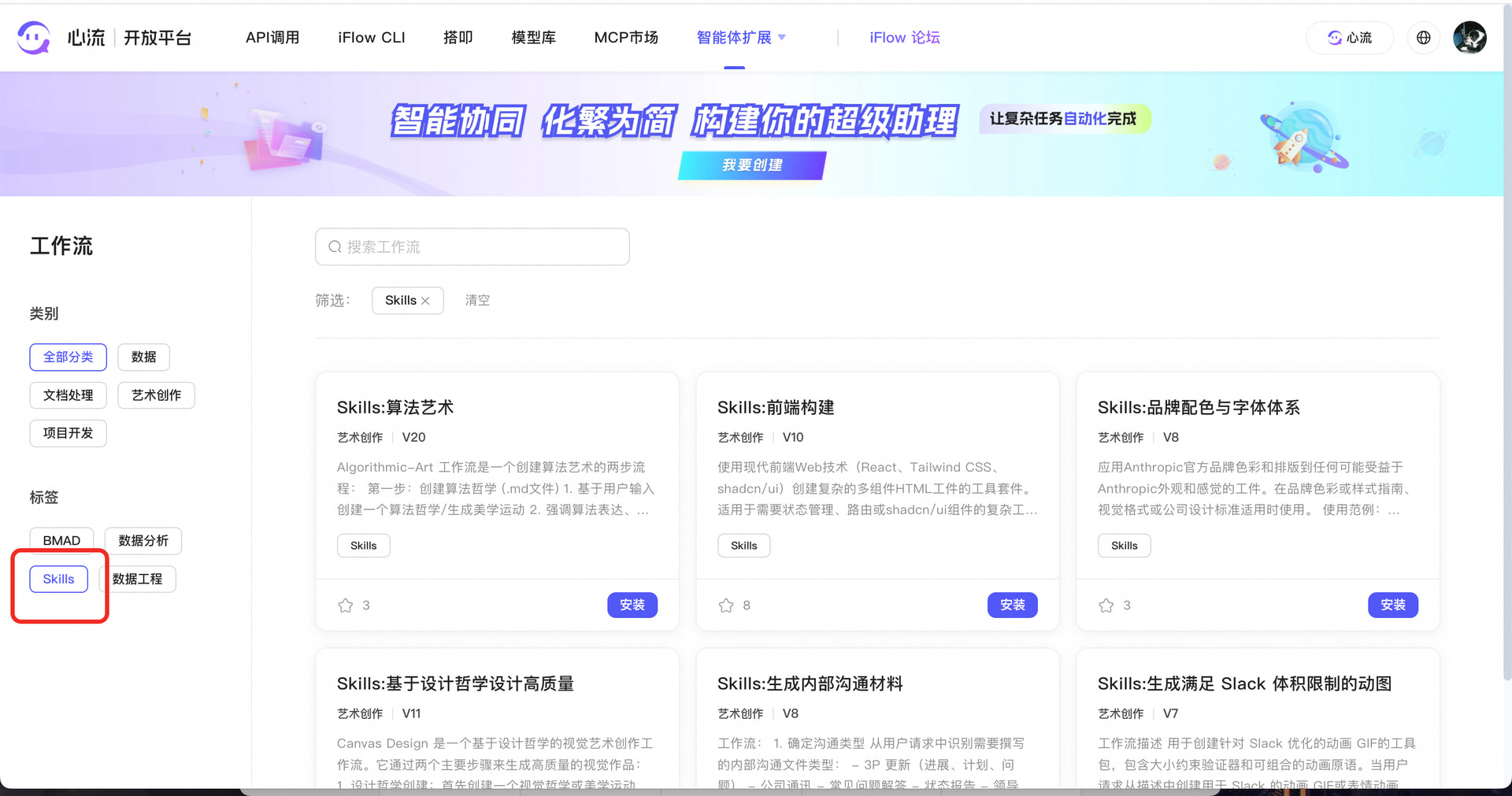Enable the 数据分析 tag filter
Viewport: 1512px width, 796px height.
tap(143, 540)
